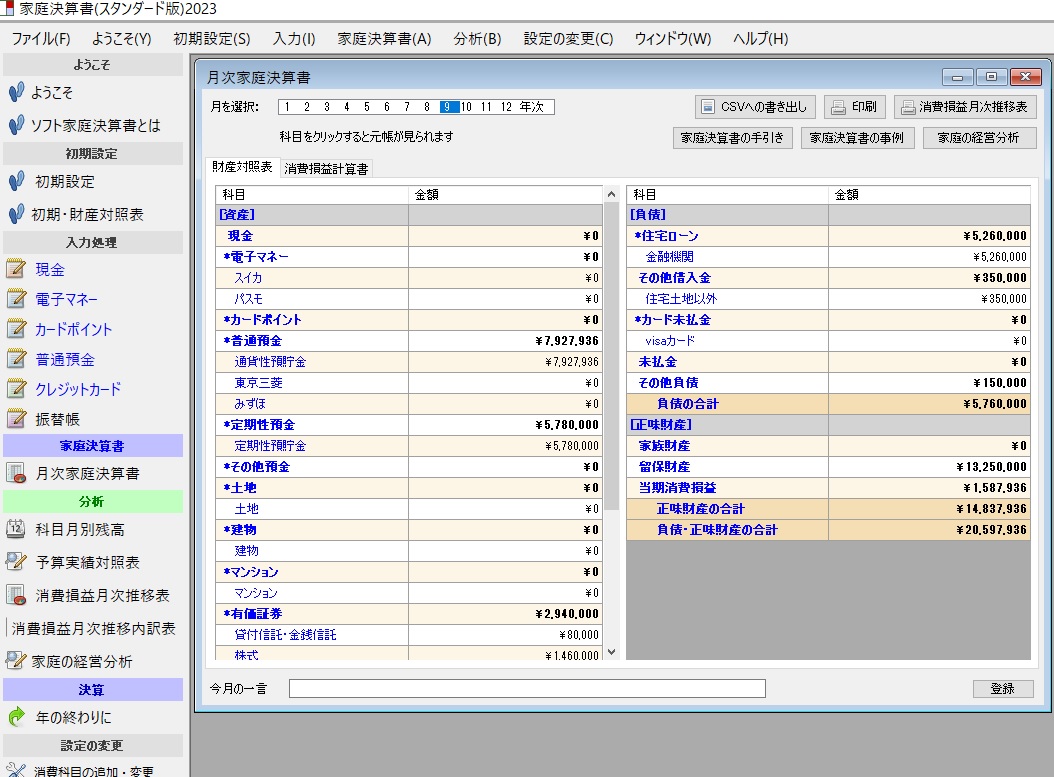Click the green arrow icon for 年の終わりに
The image size is (1054, 777).
click(x=16, y=717)
